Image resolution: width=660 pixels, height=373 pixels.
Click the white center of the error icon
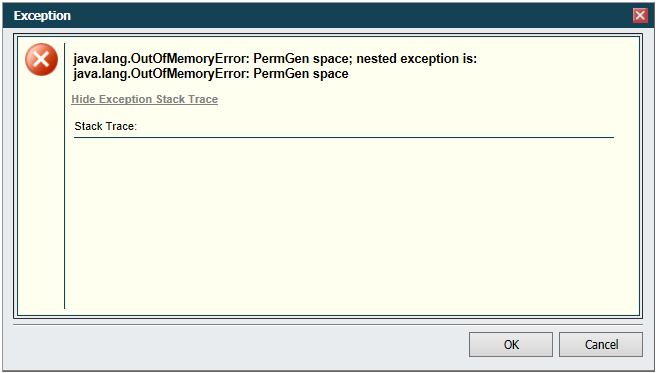(41, 60)
